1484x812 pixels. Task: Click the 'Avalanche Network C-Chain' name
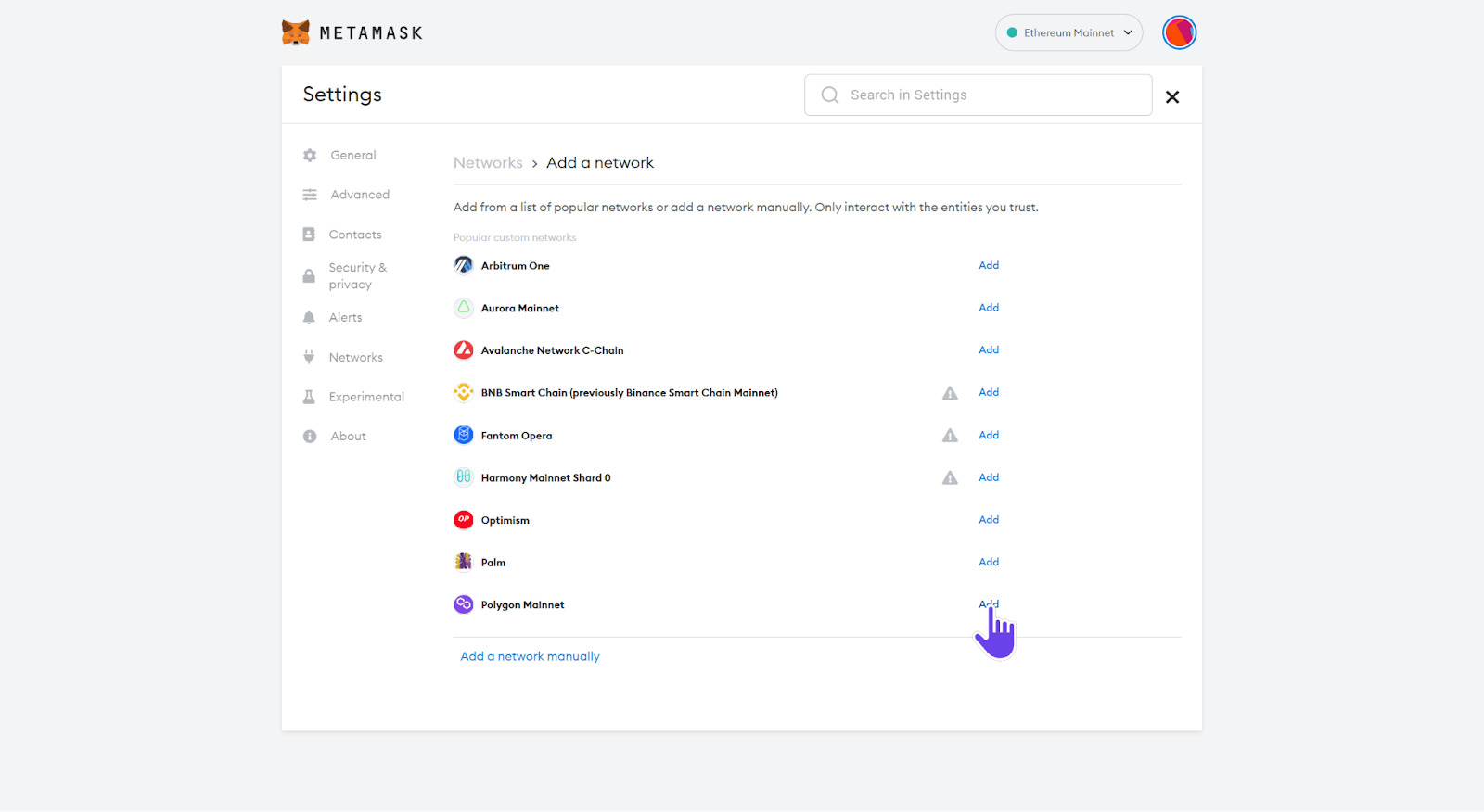pyautogui.click(x=552, y=350)
